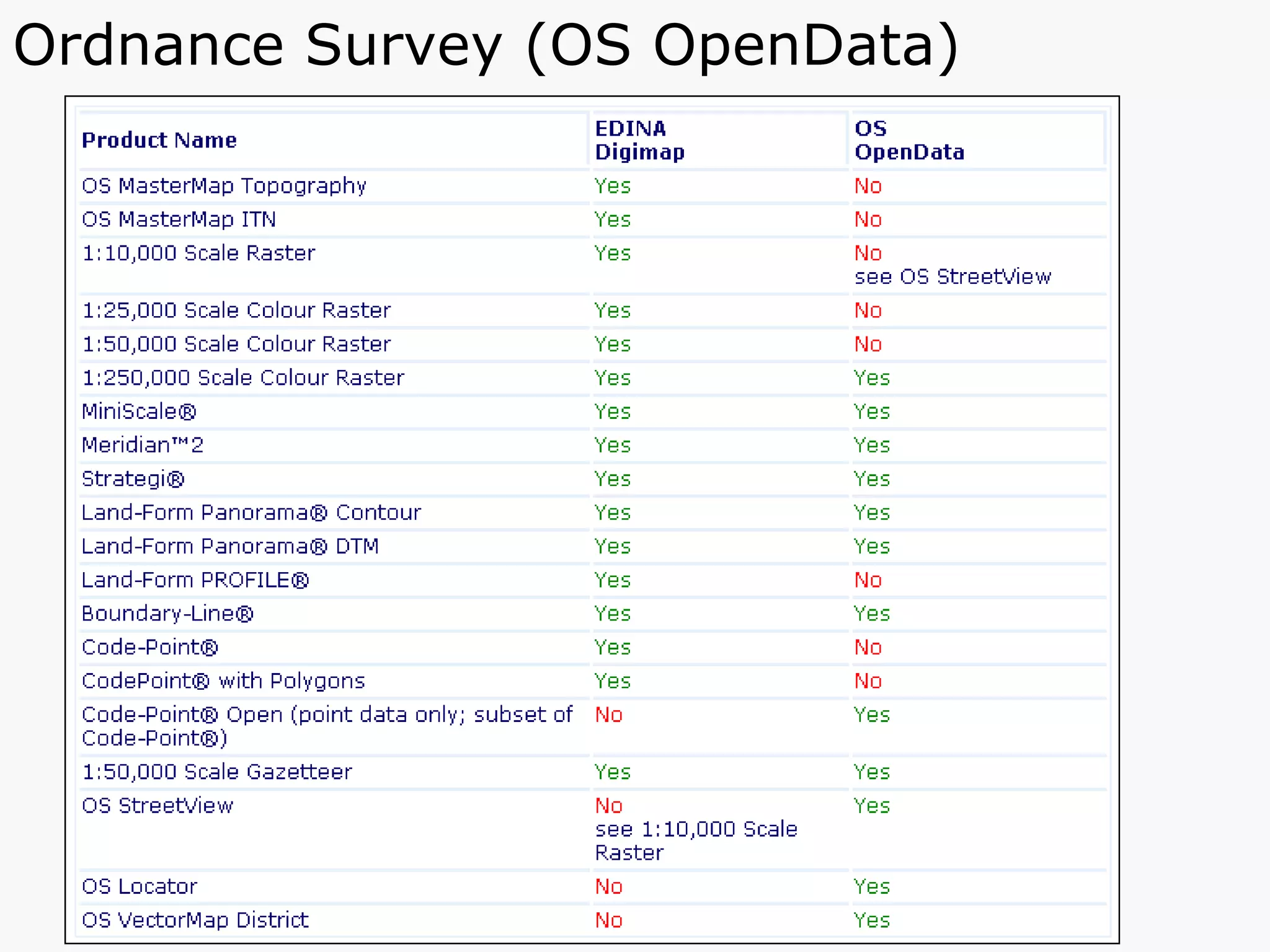
Task: Click OS OpenData Yes in Boundary-Line® row
Action: coord(872,614)
